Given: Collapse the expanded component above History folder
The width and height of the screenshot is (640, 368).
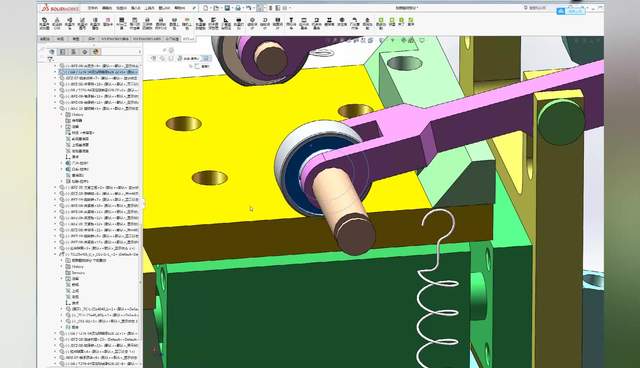Looking at the screenshot, I should 56,109.
